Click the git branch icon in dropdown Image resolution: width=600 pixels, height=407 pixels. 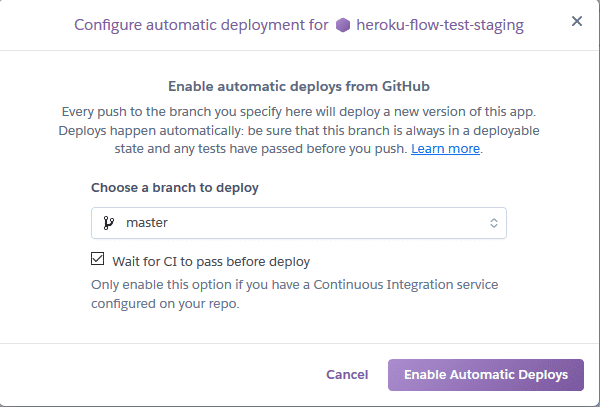[109, 223]
